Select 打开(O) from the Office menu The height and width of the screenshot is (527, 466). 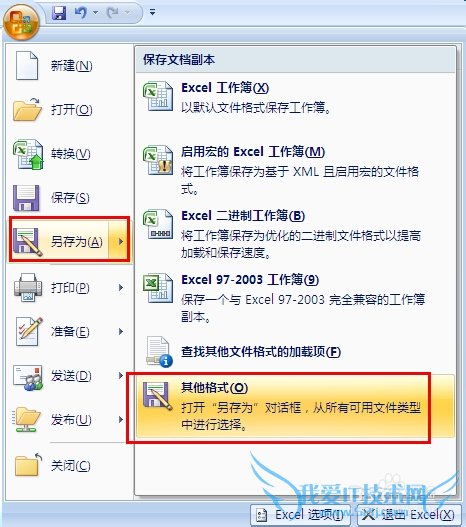click(69, 110)
